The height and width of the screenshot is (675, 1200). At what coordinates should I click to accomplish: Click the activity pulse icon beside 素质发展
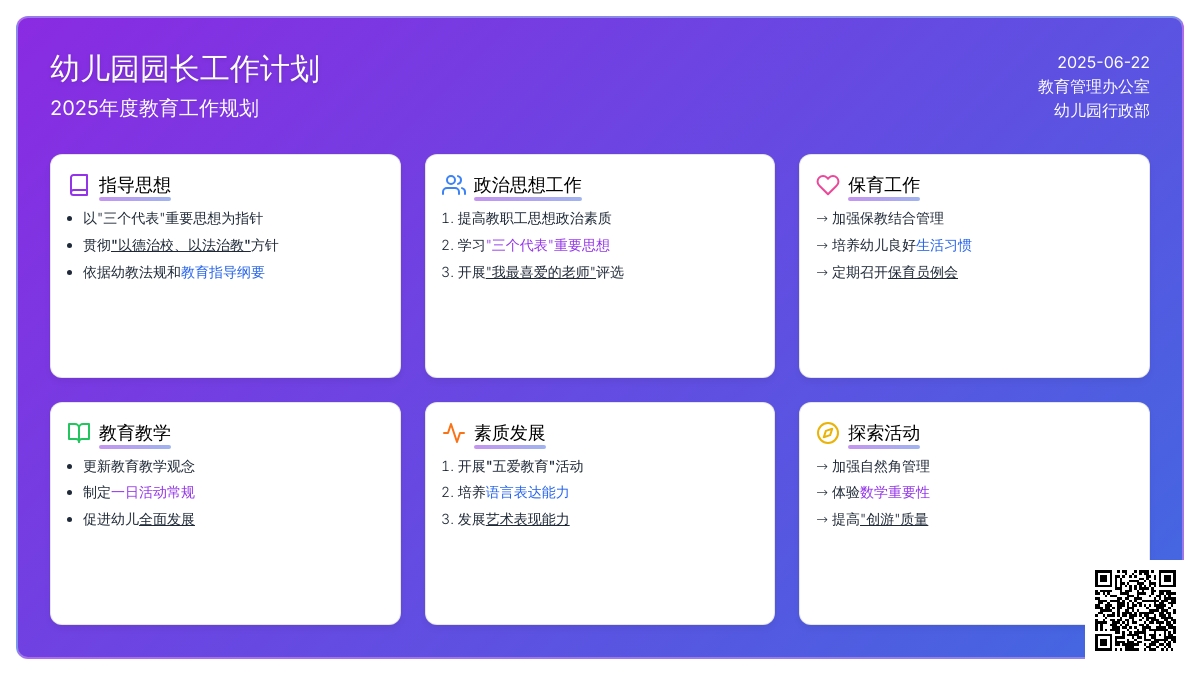point(454,433)
